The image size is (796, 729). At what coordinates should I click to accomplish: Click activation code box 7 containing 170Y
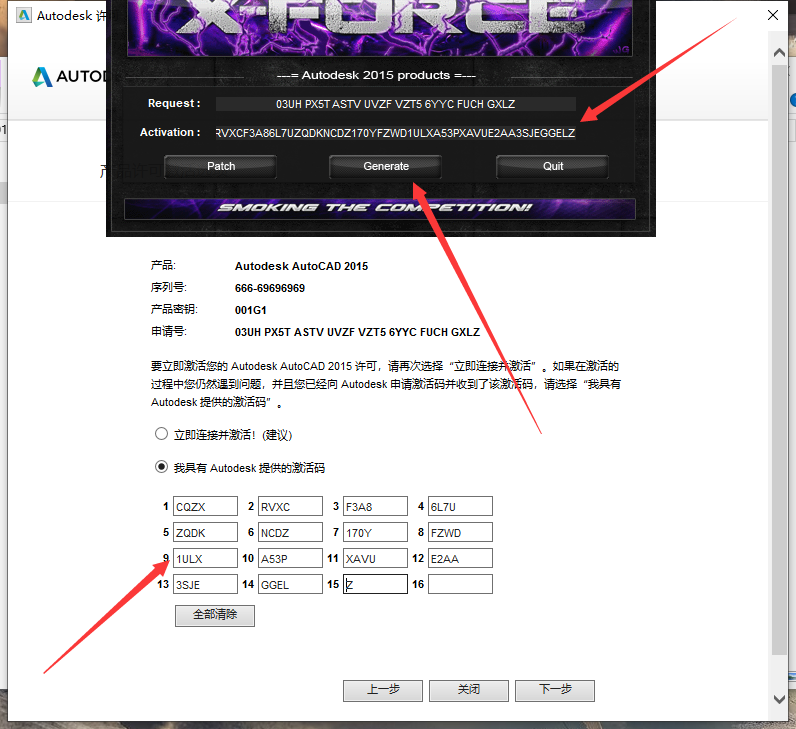tap(375, 532)
